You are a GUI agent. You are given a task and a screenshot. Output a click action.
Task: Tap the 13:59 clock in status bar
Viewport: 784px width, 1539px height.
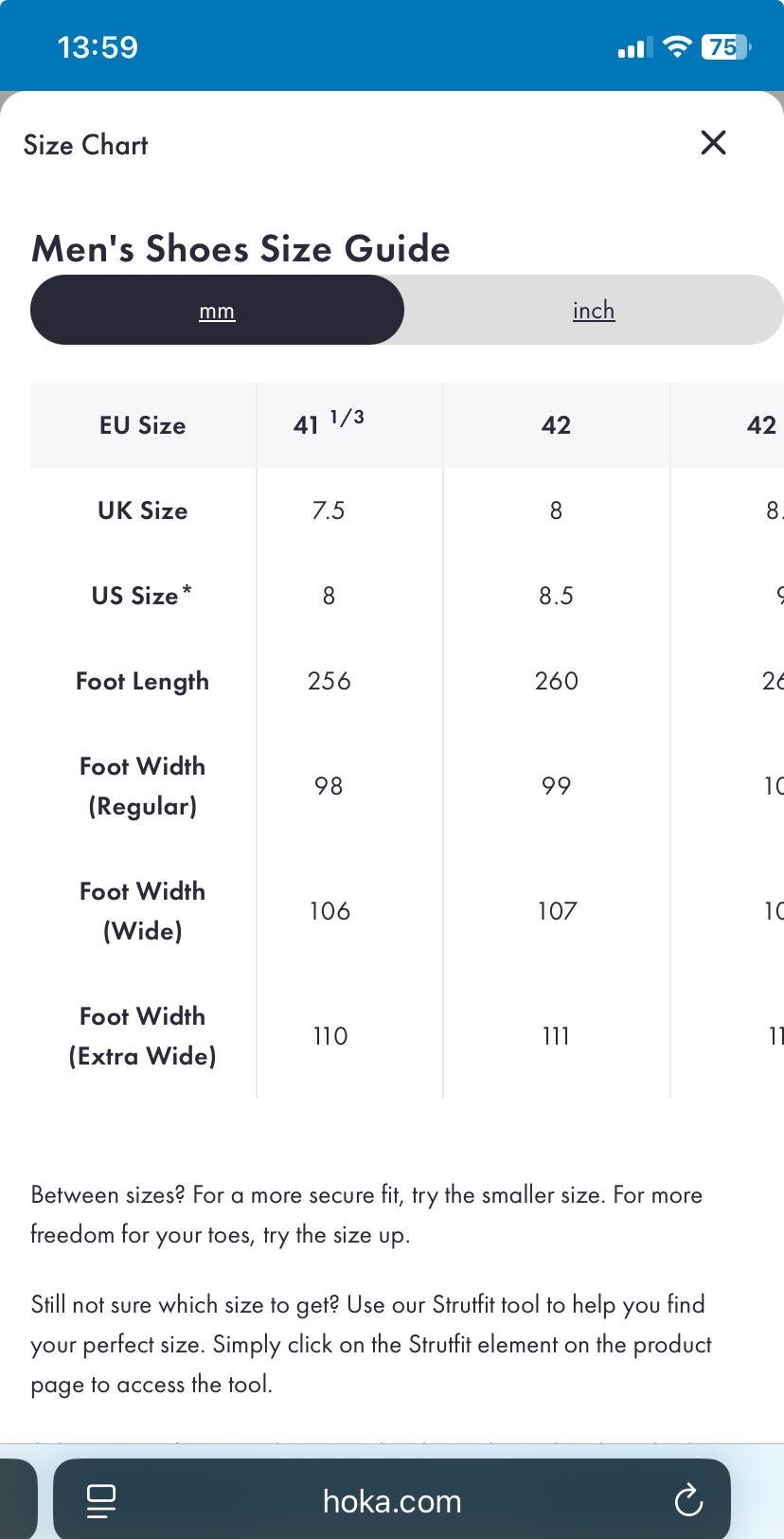click(x=98, y=47)
